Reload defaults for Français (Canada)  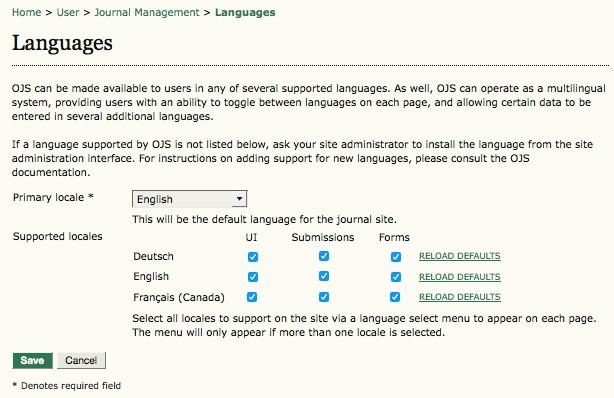pos(460,297)
